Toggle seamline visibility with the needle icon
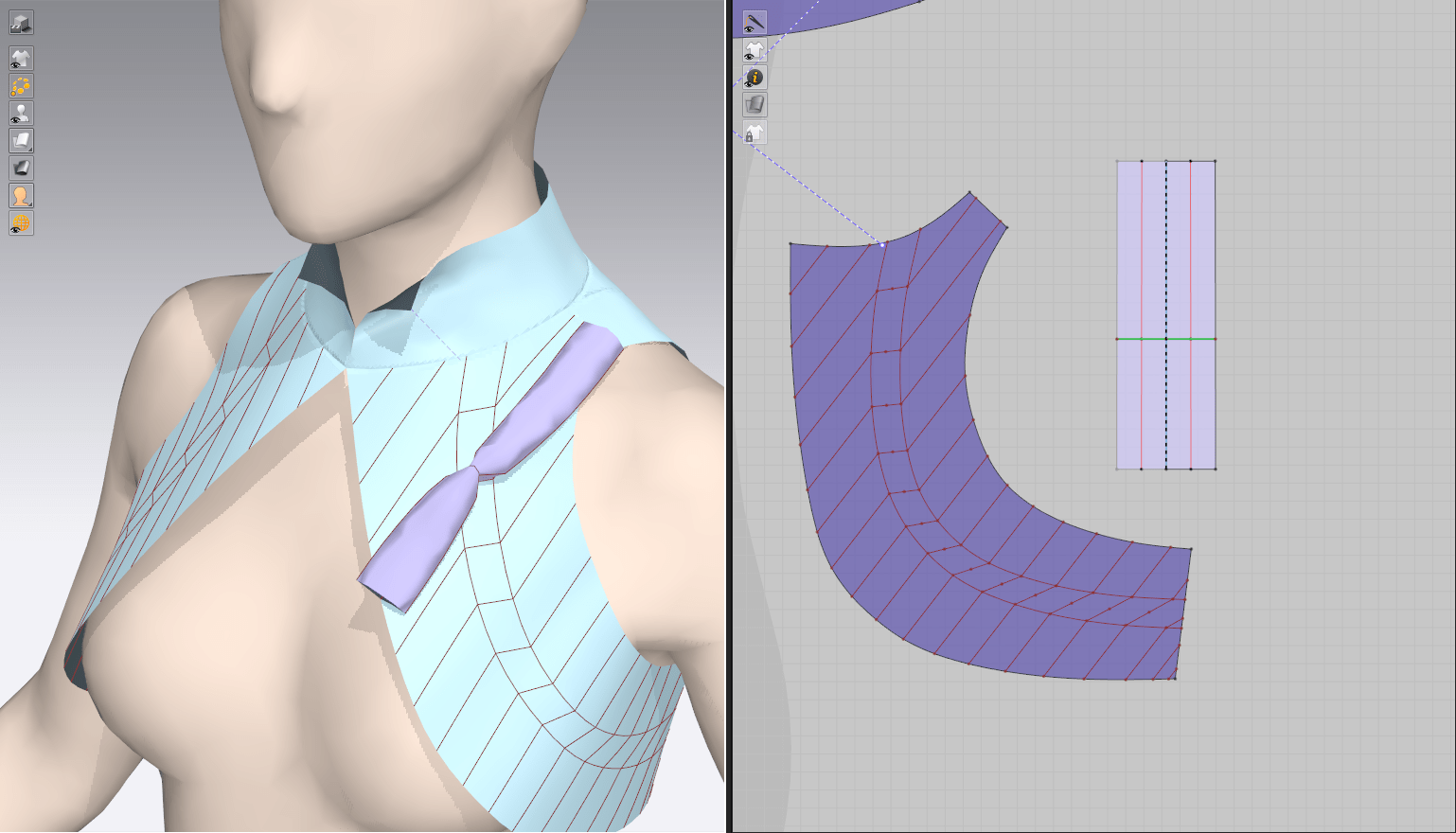 755,23
